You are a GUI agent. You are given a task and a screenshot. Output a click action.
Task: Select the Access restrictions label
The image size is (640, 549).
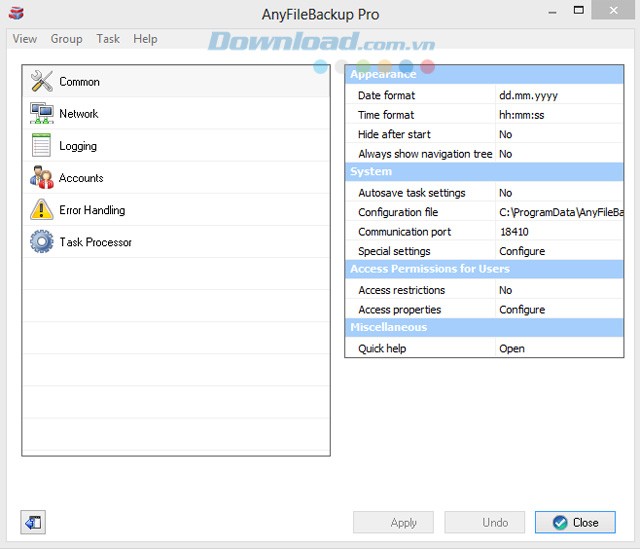[x=402, y=290]
